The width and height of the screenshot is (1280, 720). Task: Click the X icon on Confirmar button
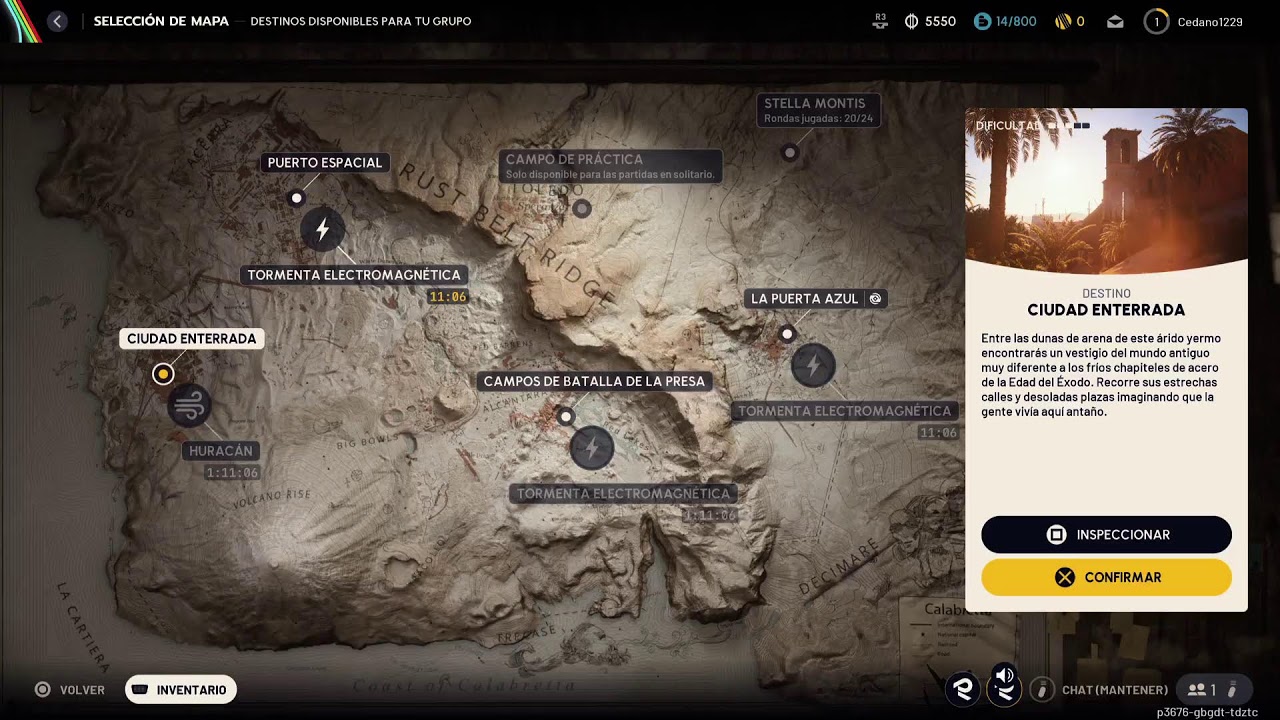[x=1065, y=577]
